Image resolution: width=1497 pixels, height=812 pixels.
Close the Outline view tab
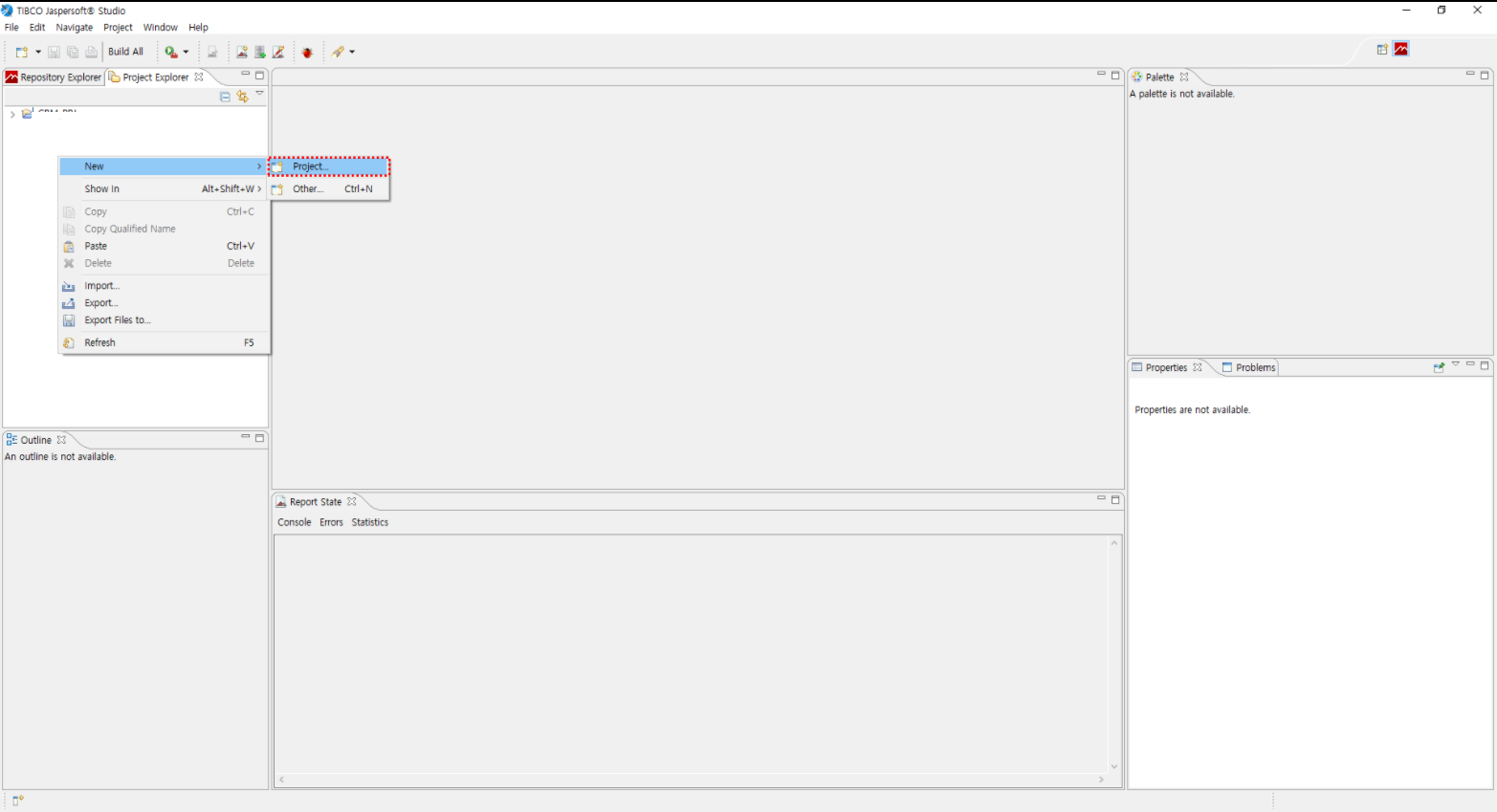(62, 440)
